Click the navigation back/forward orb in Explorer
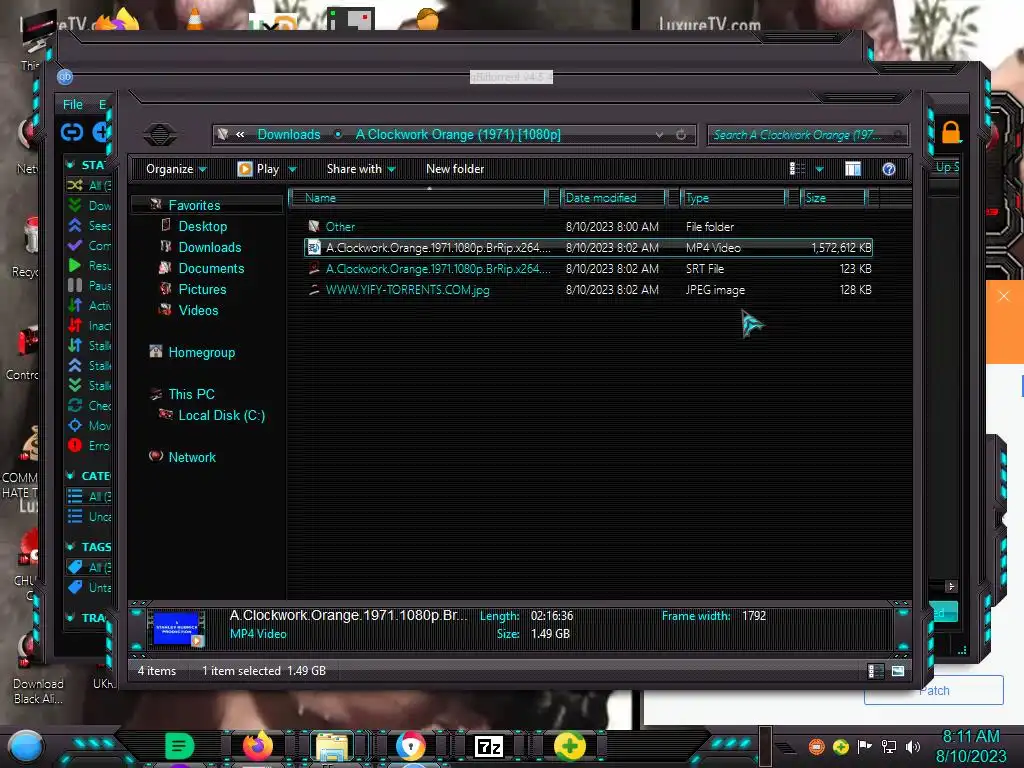1024x768 pixels. (x=159, y=134)
